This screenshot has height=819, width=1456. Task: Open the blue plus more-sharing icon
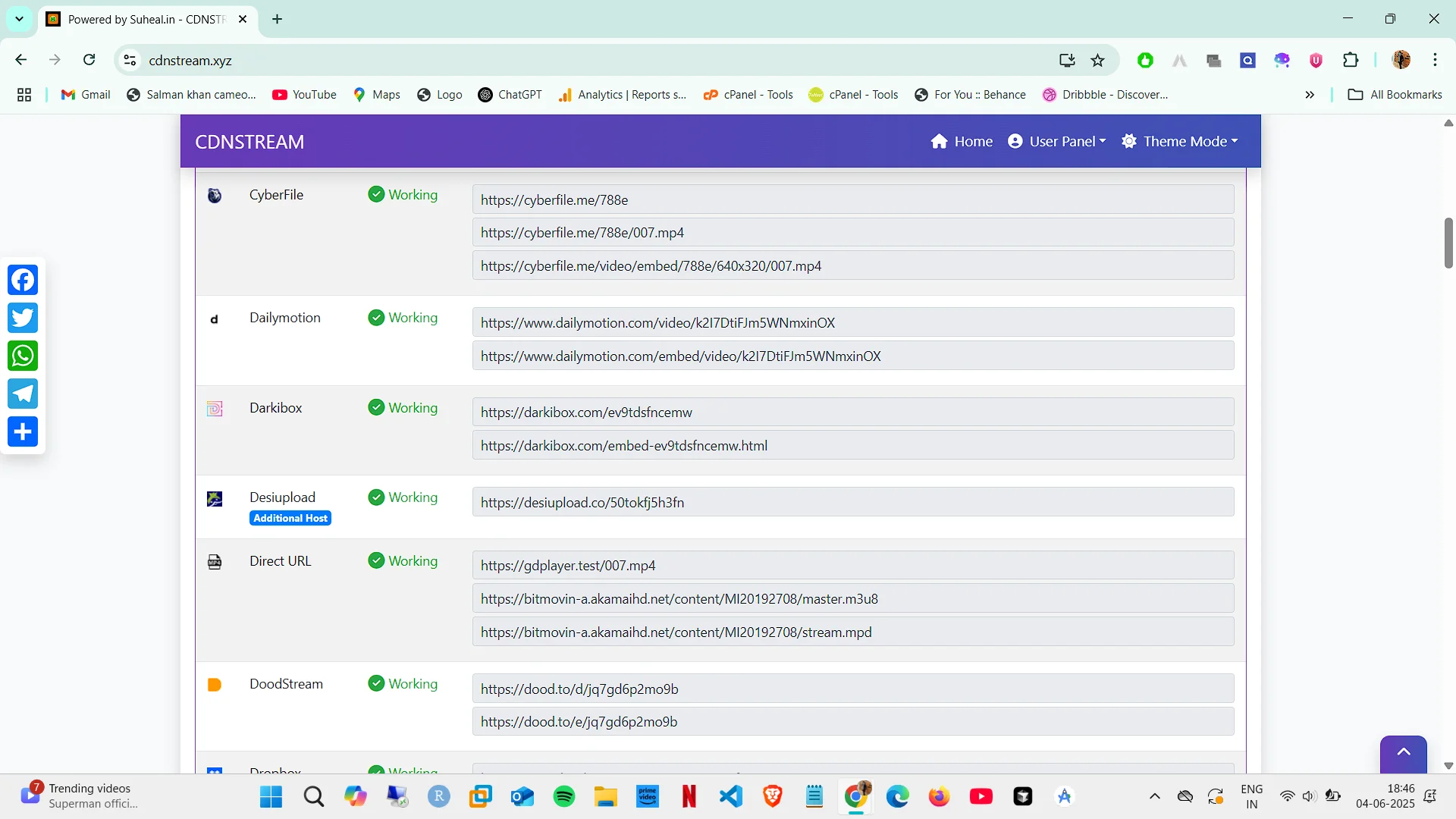click(x=23, y=431)
